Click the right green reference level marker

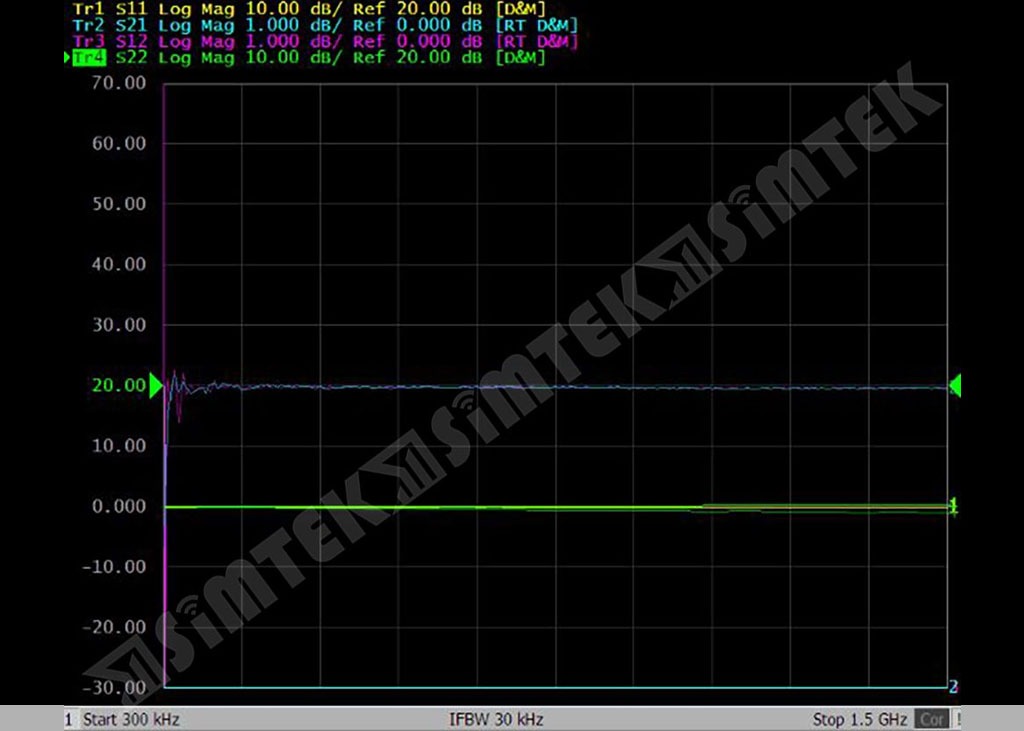pyautogui.click(x=955, y=385)
